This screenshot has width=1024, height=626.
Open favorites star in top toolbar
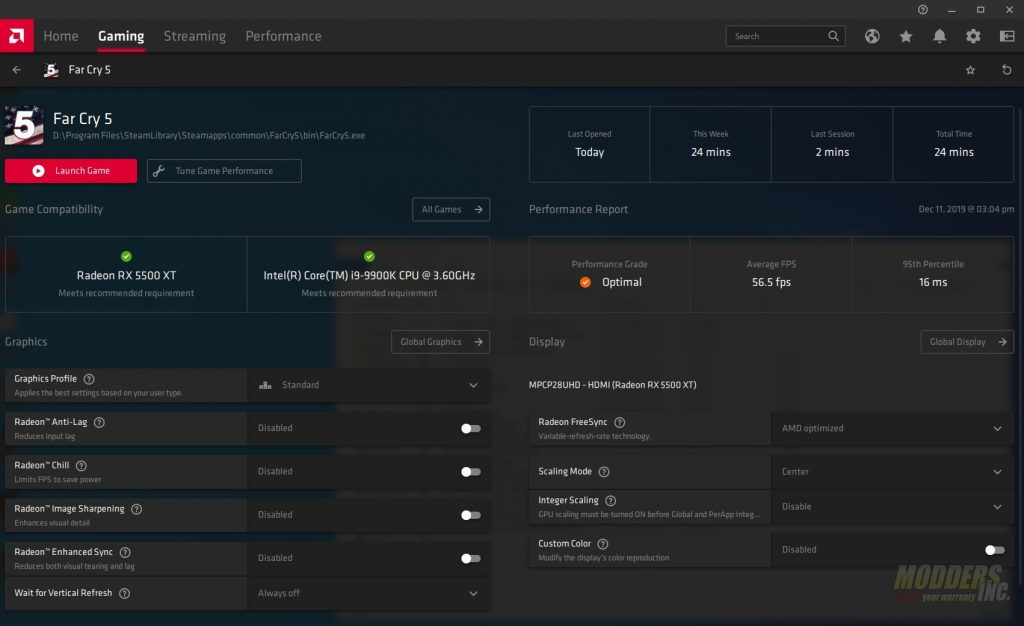click(906, 36)
